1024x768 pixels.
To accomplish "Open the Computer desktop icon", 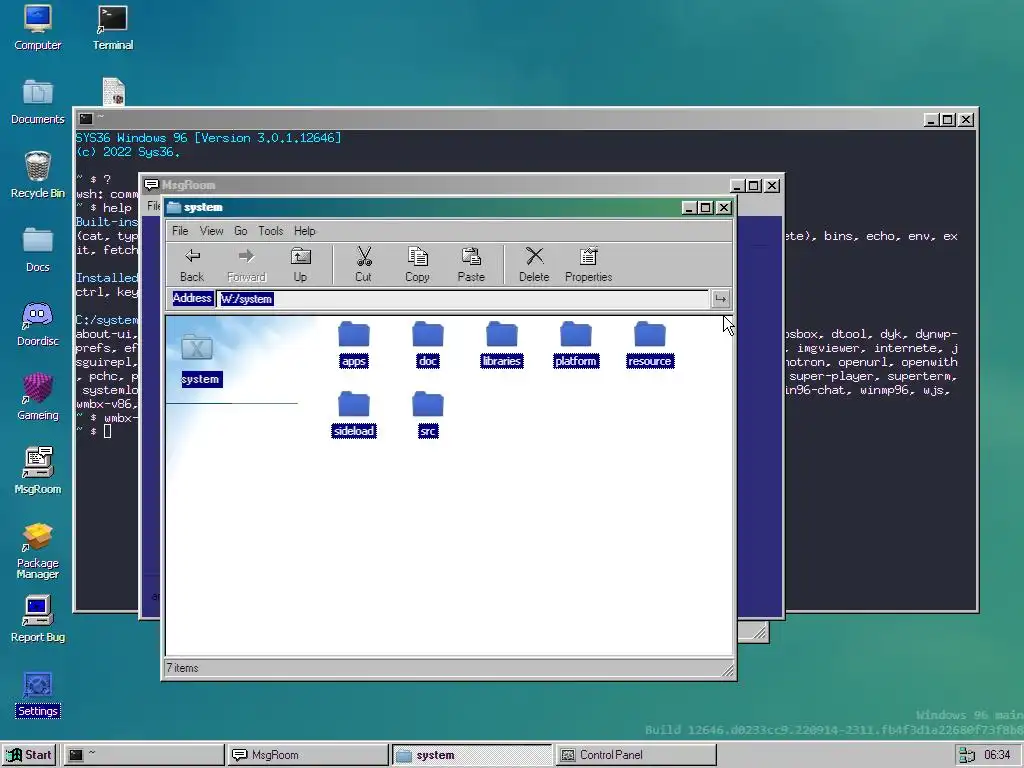I will pos(38,27).
